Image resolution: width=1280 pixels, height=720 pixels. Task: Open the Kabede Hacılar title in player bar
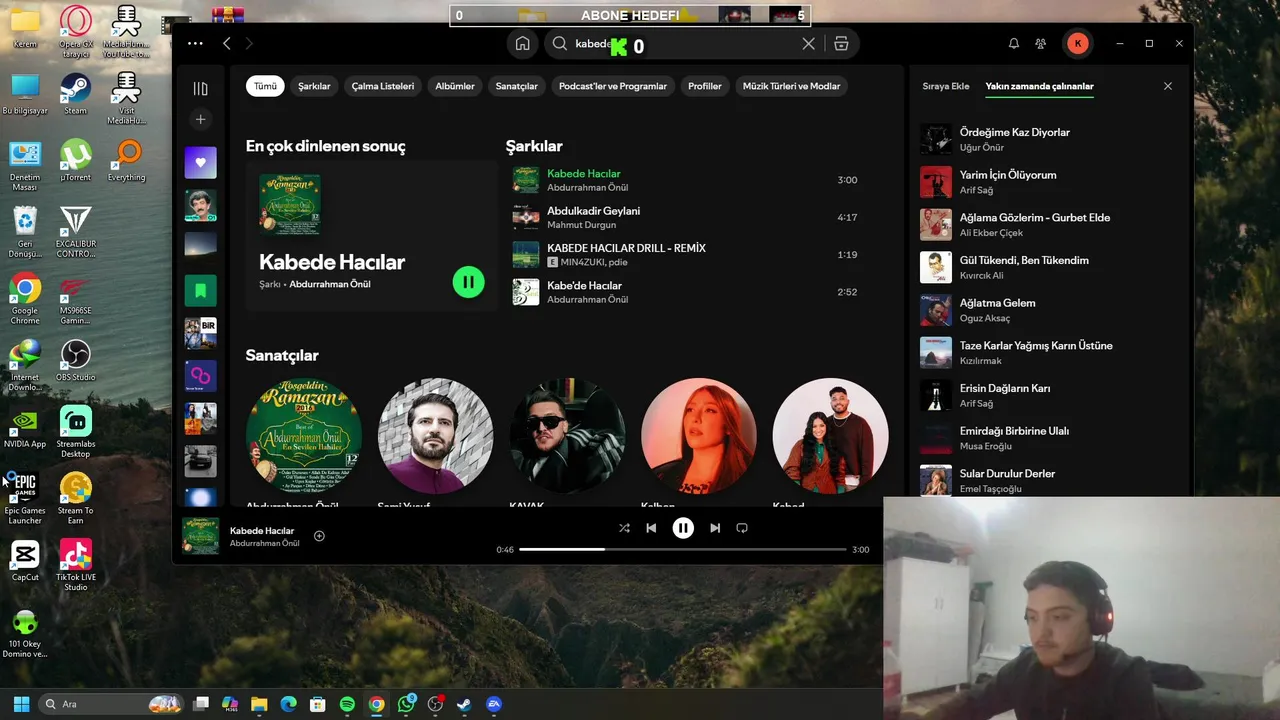(x=262, y=531)
